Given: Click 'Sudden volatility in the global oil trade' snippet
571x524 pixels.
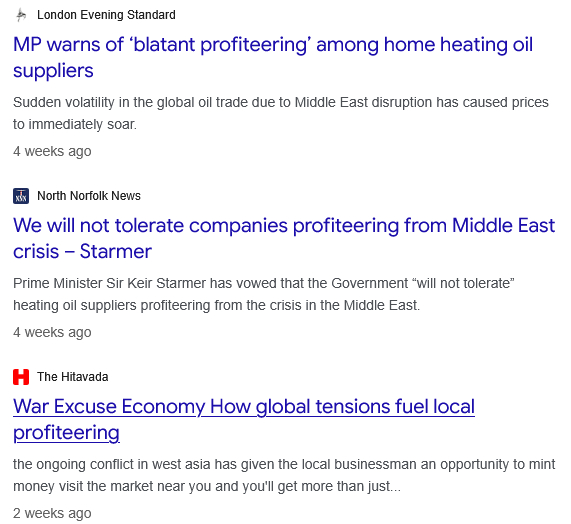Looking at the screenshot, I should click(281, 103).
